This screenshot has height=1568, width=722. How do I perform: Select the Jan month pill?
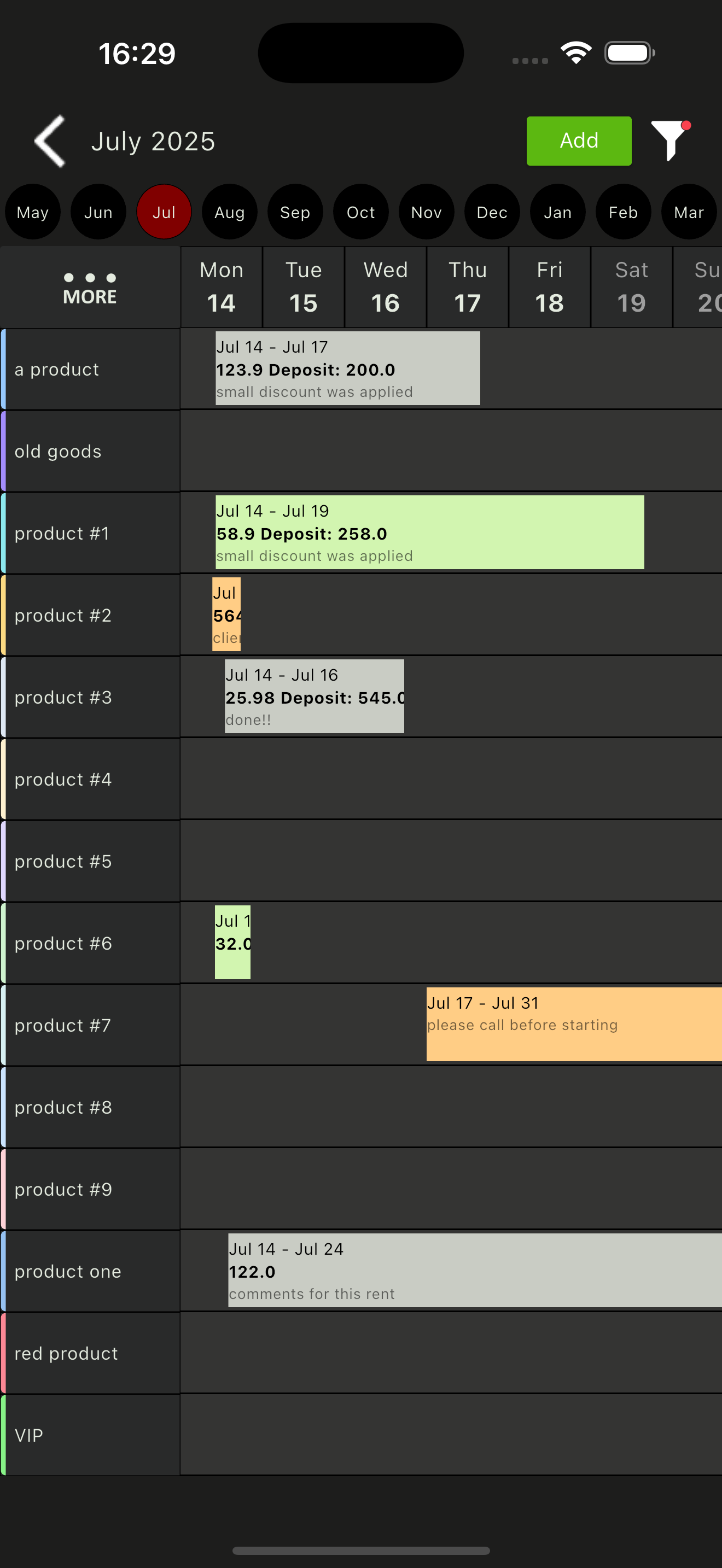[x=557, y=212]
